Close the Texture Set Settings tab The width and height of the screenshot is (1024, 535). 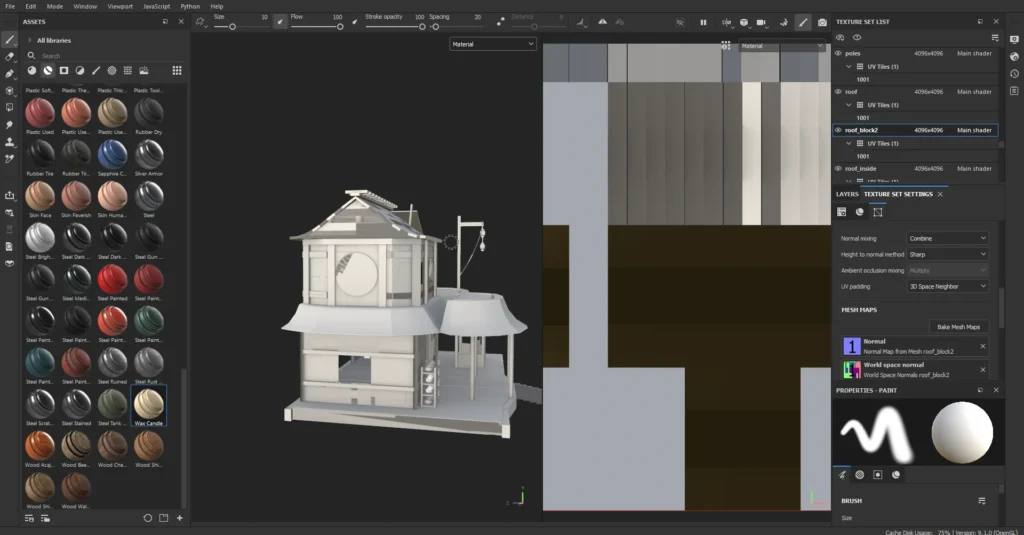click(940, 194)
